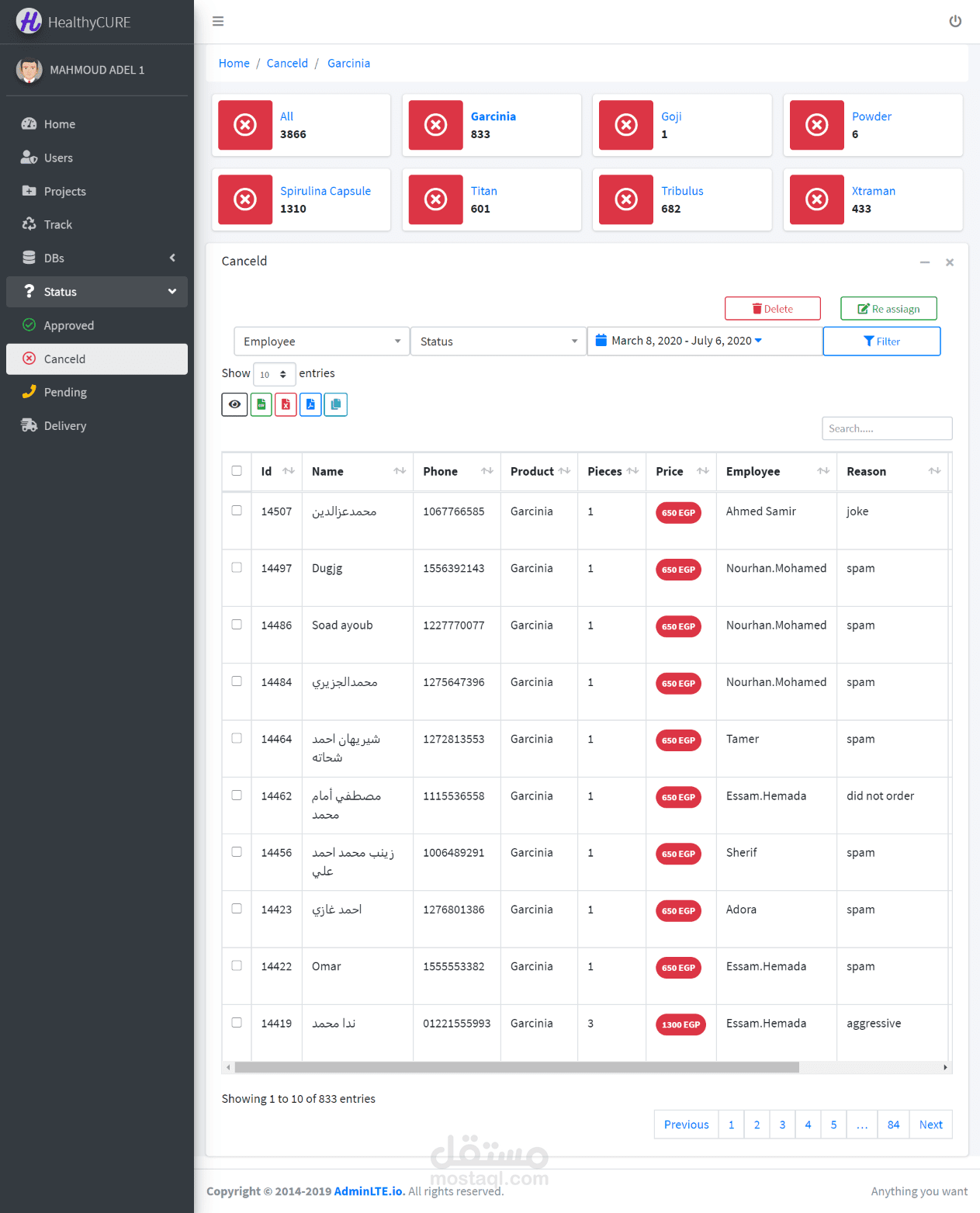Image resolution: width=980 pixels, height=1213 pixels.
Task: Go to Home in sidebar
Action: pyautogui.click(x=97, y=124)
